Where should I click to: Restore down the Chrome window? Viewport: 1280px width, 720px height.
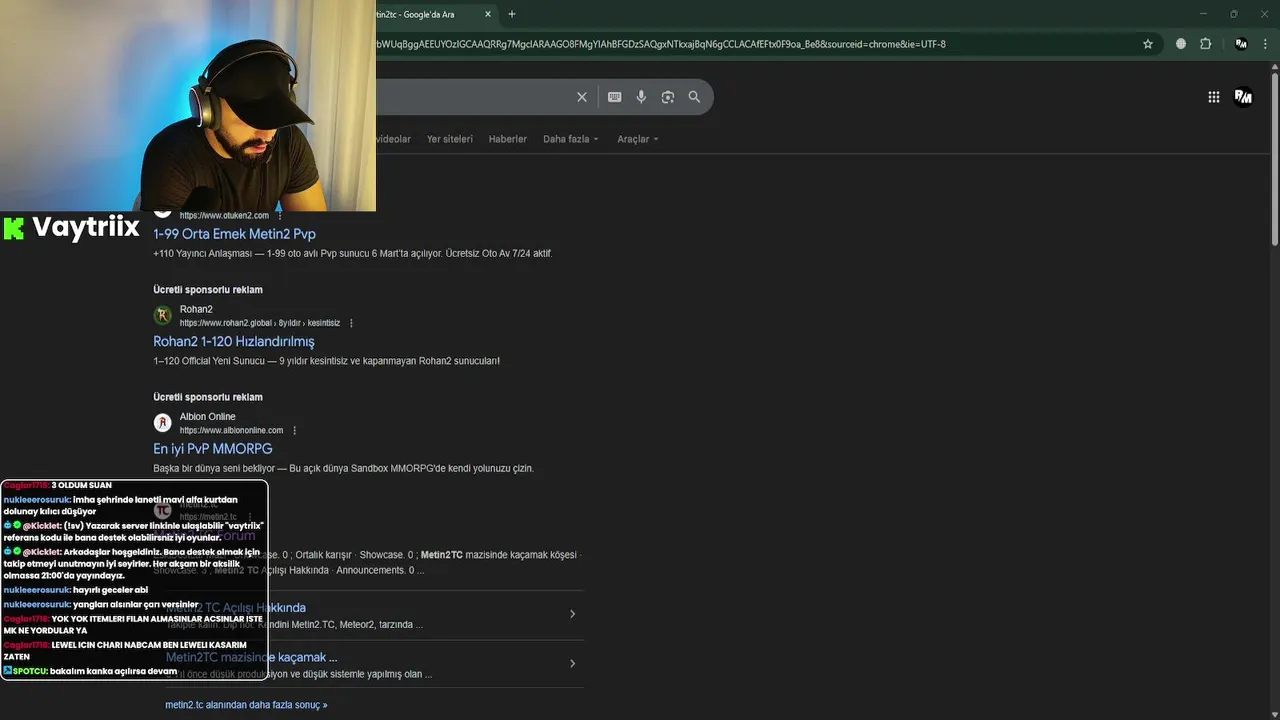[x=1233, y=14]
